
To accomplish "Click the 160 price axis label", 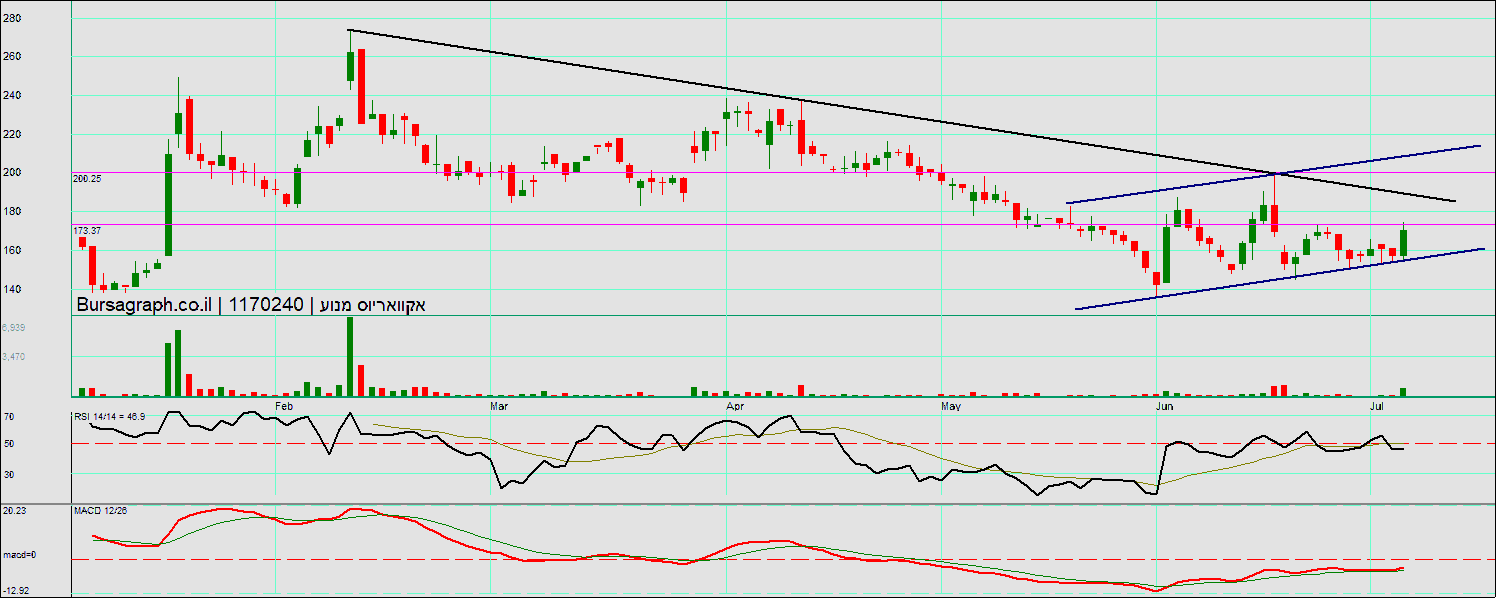I will (12, 251).
